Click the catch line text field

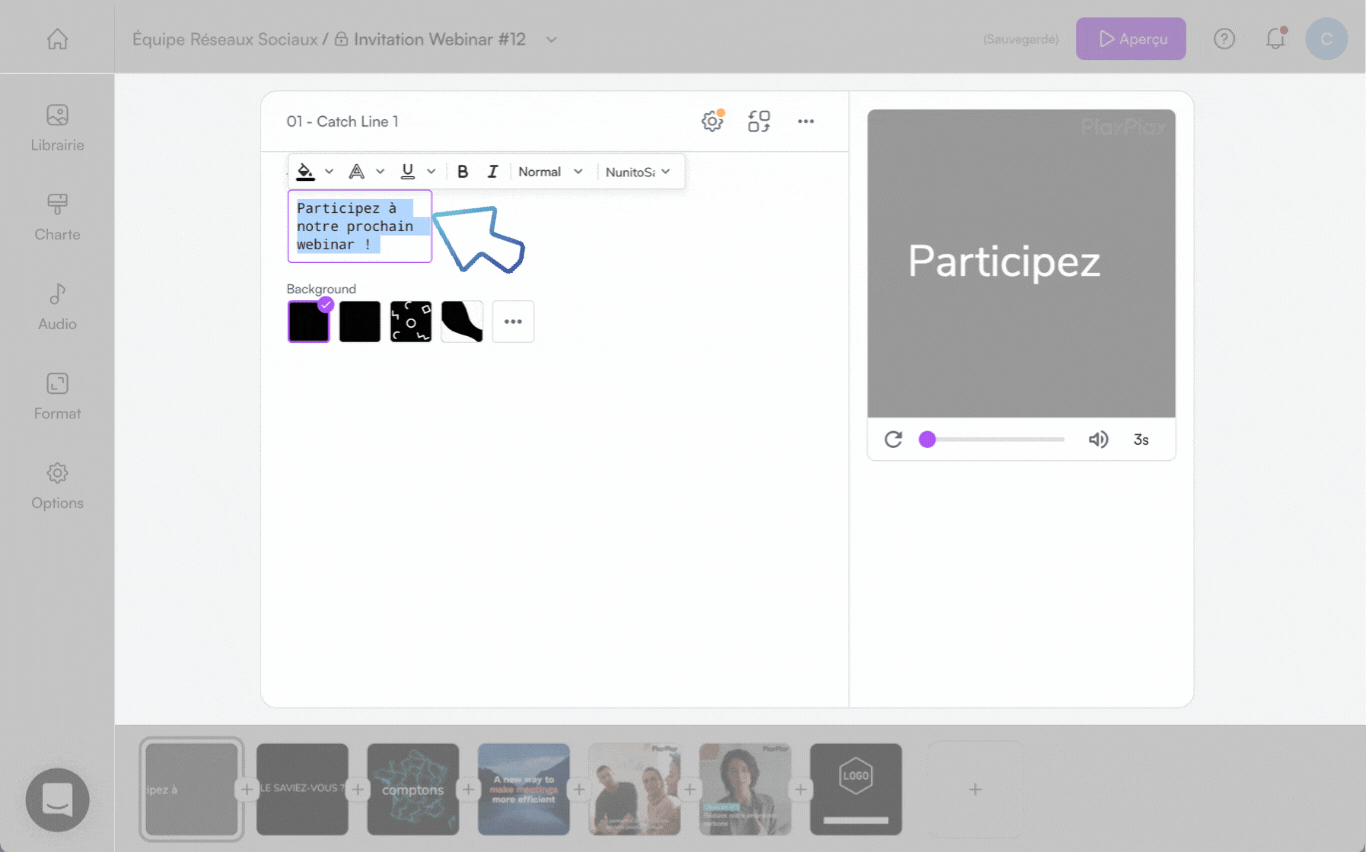(x=360, y=226)
